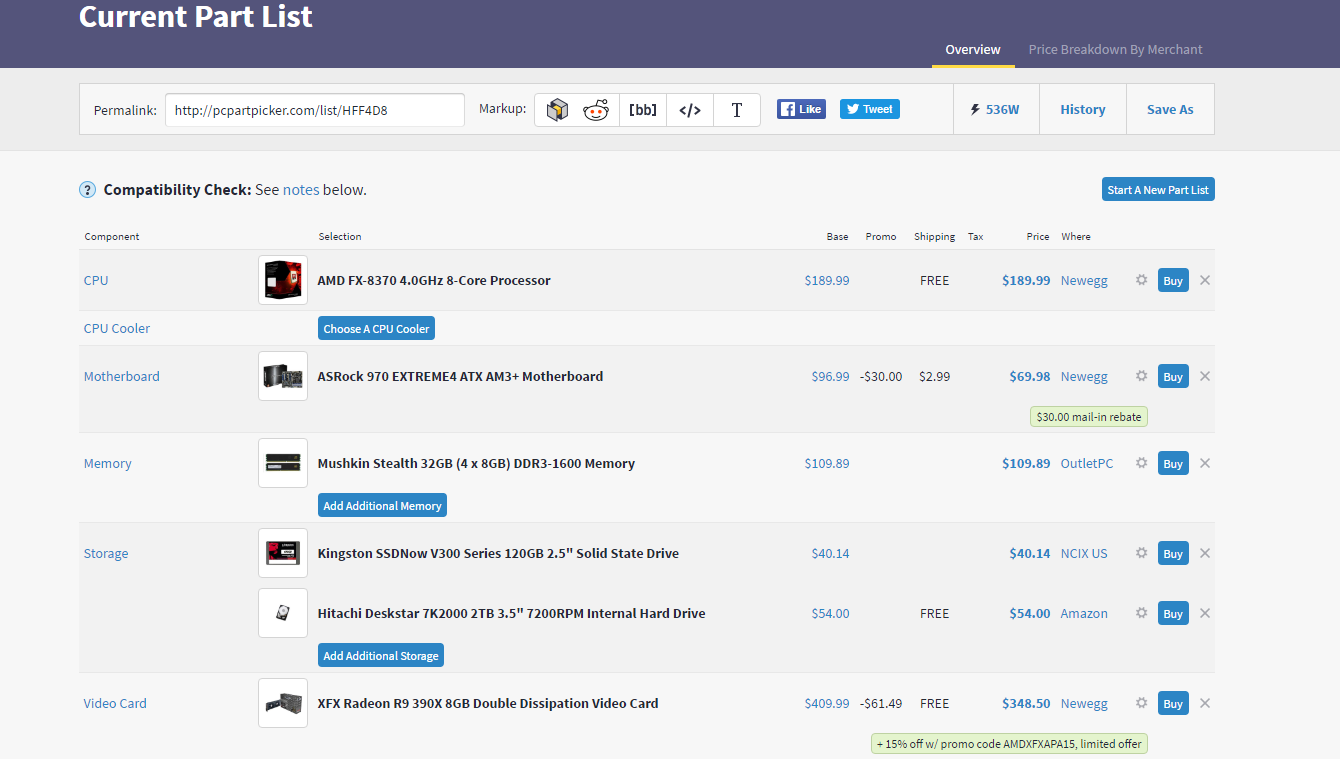Click the PCPartPicker box markup icon

[558, 110]
